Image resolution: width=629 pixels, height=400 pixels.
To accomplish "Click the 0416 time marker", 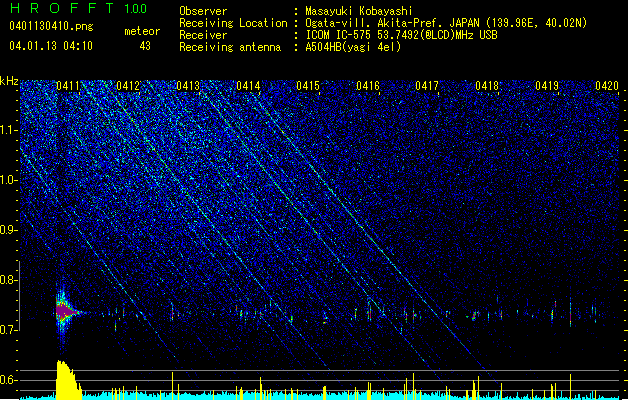I will 368,86.
